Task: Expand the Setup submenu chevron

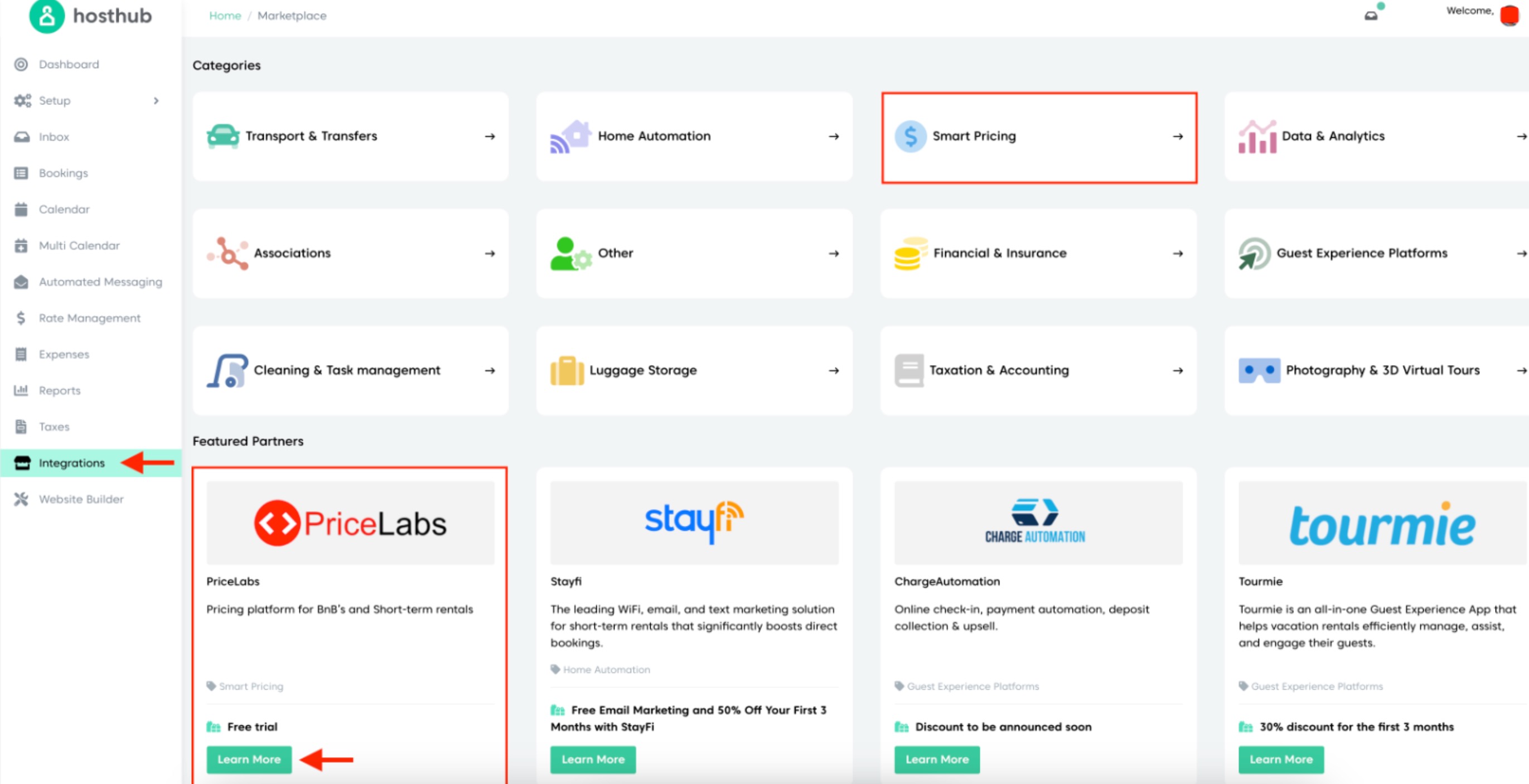Action: click(x=156, y=101)
